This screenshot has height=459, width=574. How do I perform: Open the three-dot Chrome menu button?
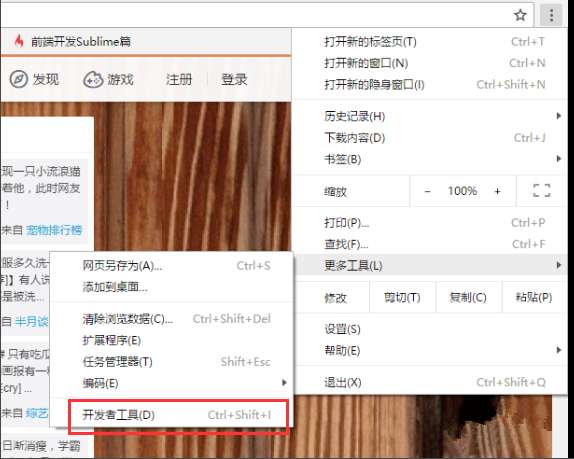click(x=551, y=15)
